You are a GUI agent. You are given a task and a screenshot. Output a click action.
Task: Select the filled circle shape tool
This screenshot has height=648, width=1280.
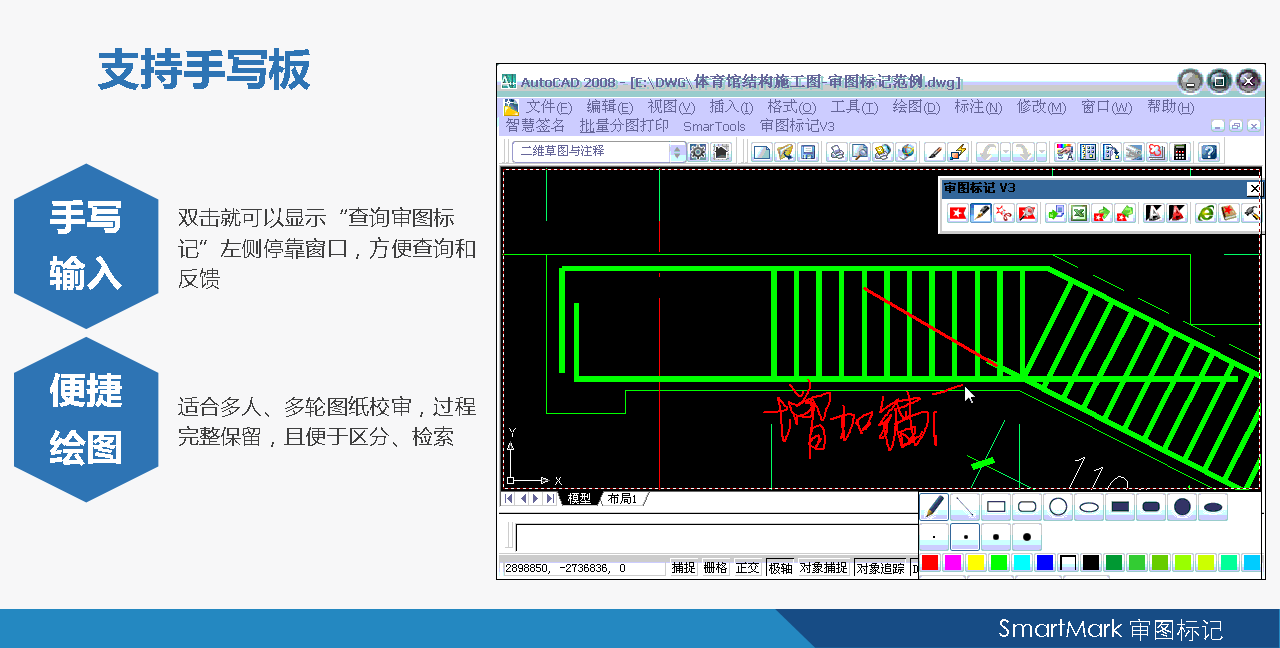[1182, 507]
